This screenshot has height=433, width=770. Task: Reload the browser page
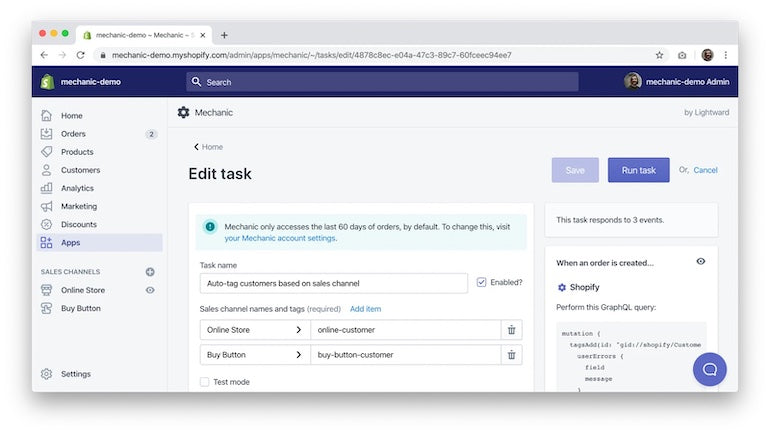pyautogui.click(x=80, y=55)
